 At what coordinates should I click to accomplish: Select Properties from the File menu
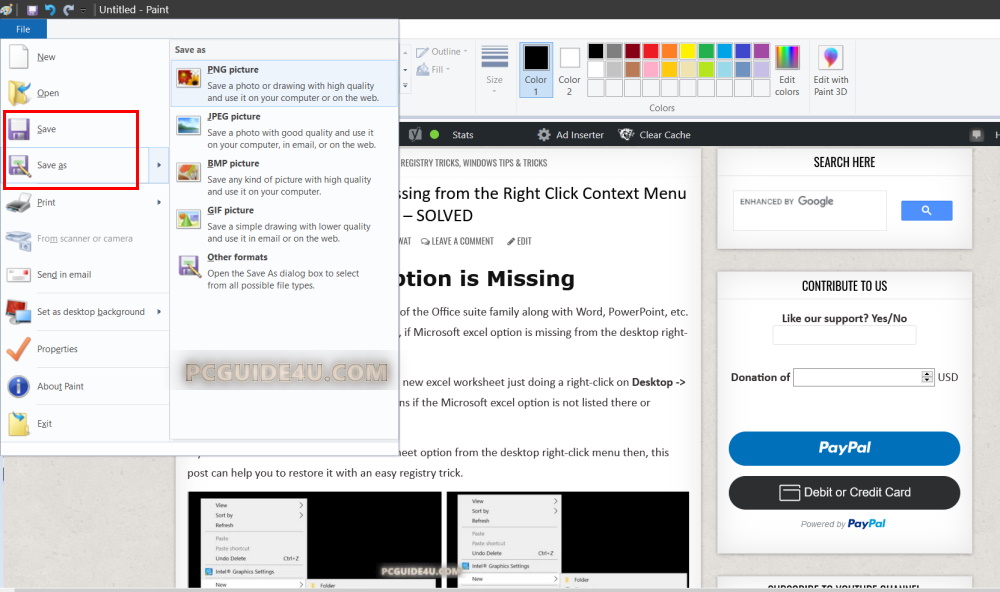pyautogui.click(x=57, y=349)
